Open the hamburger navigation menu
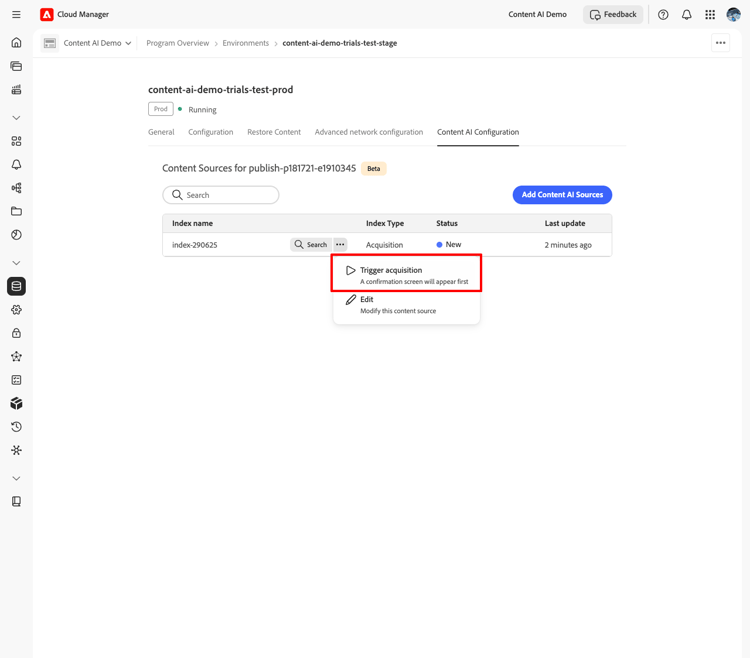This screenshot has width=750, height=658. 16,15
